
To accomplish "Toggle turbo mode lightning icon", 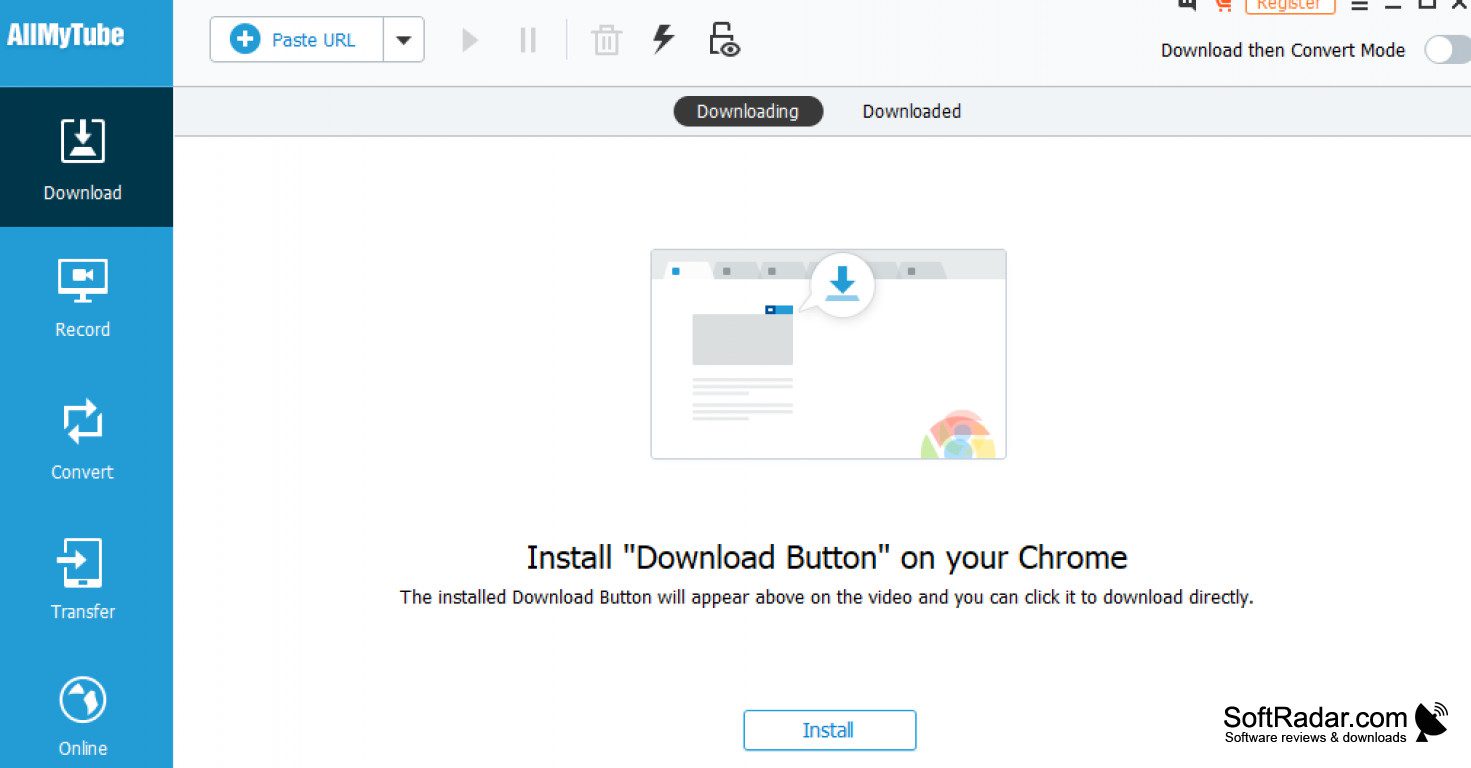I will tap(663, 39).
